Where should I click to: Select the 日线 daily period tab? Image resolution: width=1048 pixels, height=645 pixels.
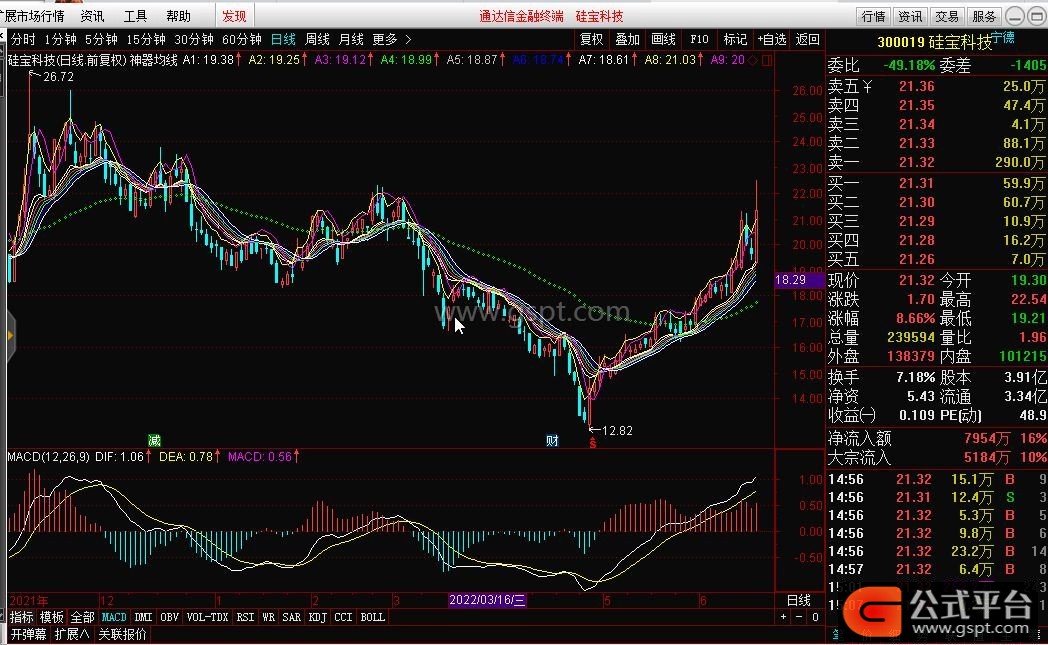[283, 39]
